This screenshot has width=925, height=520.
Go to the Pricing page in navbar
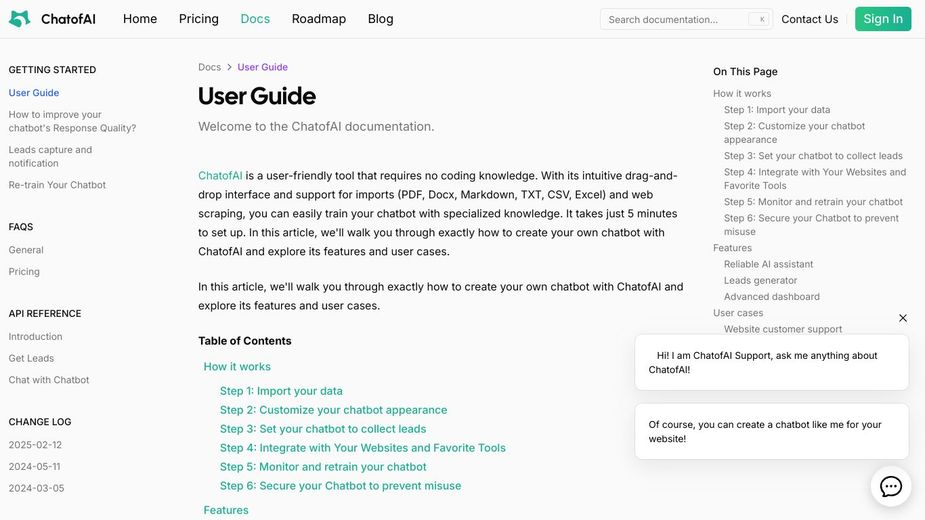click(199, 19)
